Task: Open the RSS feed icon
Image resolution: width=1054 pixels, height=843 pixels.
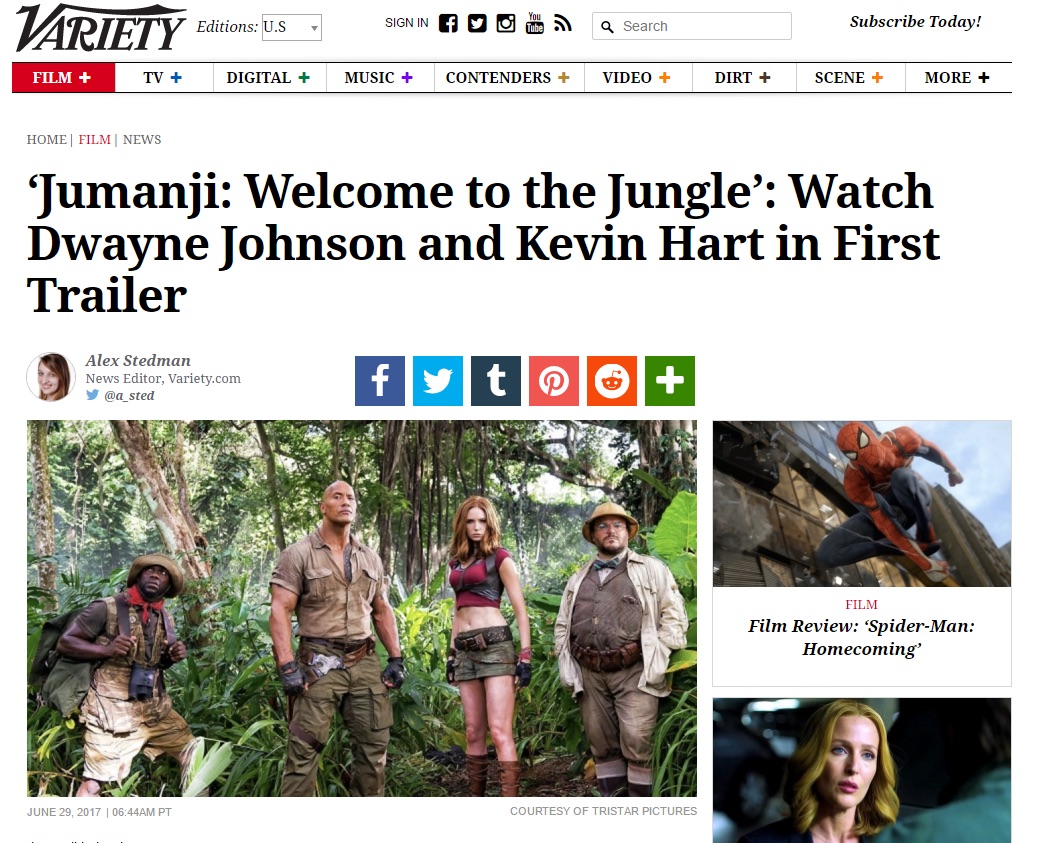Action: click(x=563, y=24)
